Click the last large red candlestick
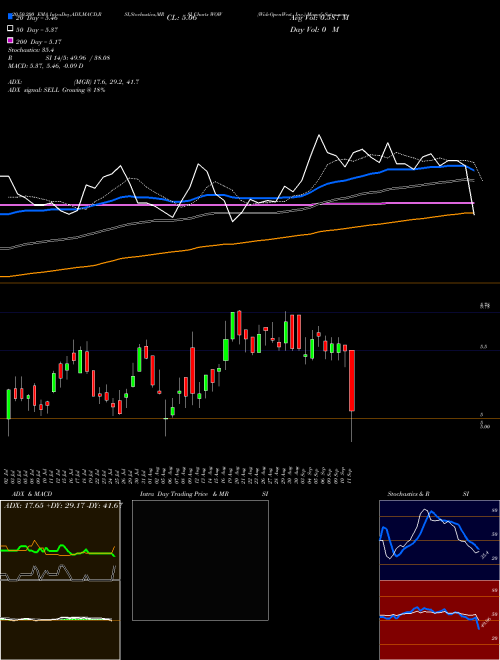Image resolution: width=500 pixels, height=660 pixels. click(352, 380)
